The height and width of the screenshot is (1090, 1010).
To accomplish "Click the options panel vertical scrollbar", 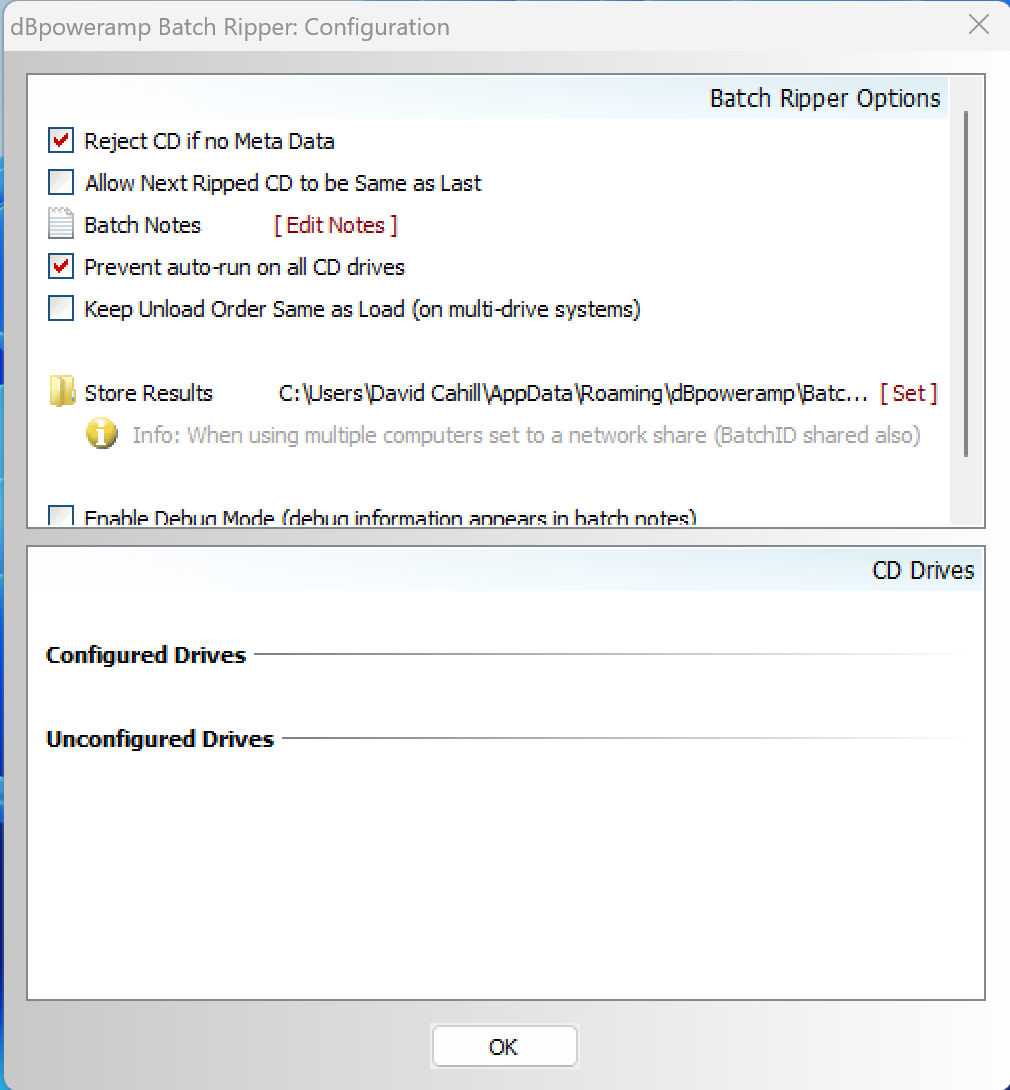I will pyautogui.click(x=966, y=284).
